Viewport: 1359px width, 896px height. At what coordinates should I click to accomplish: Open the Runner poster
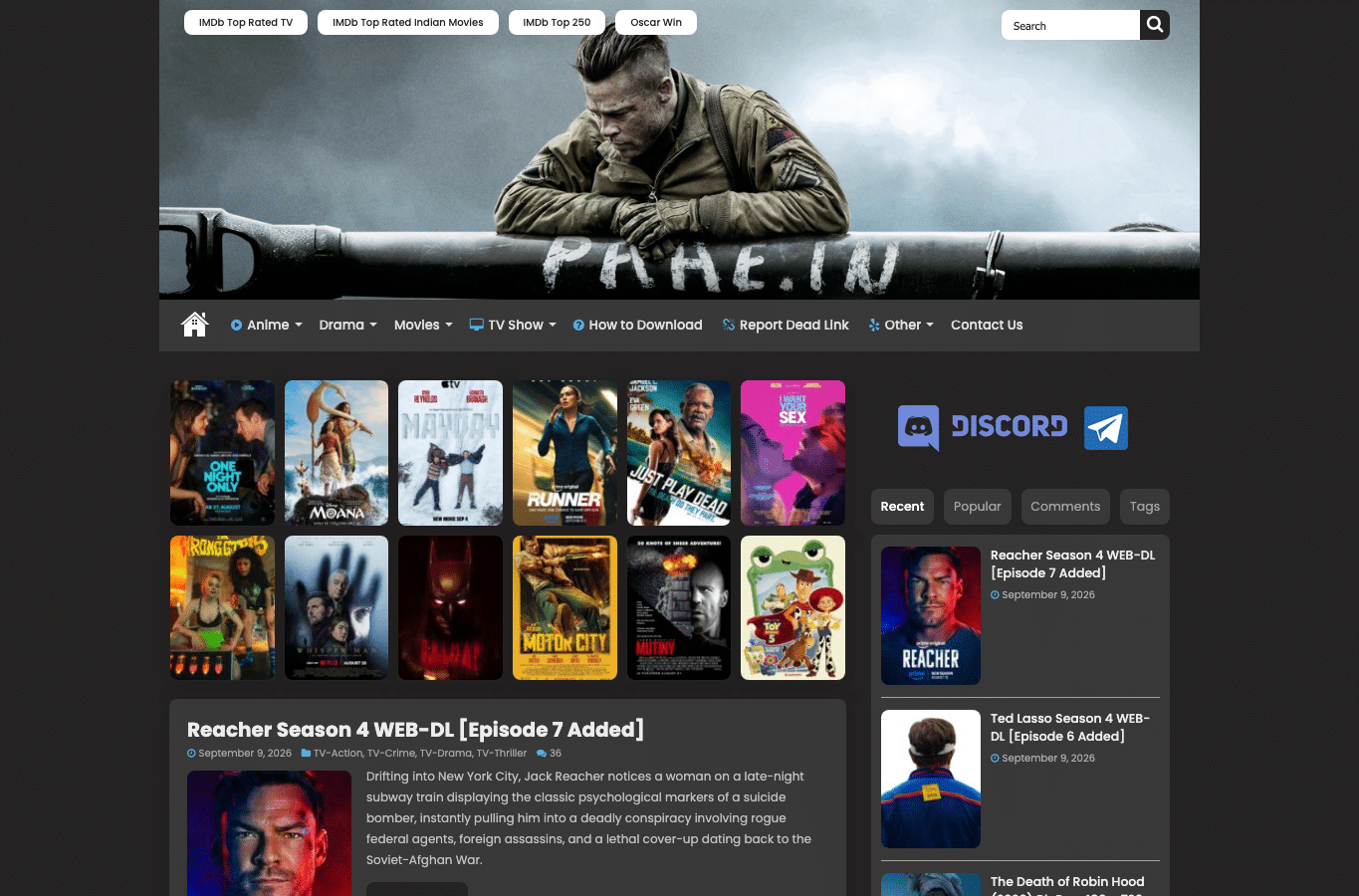click(565, 453)
